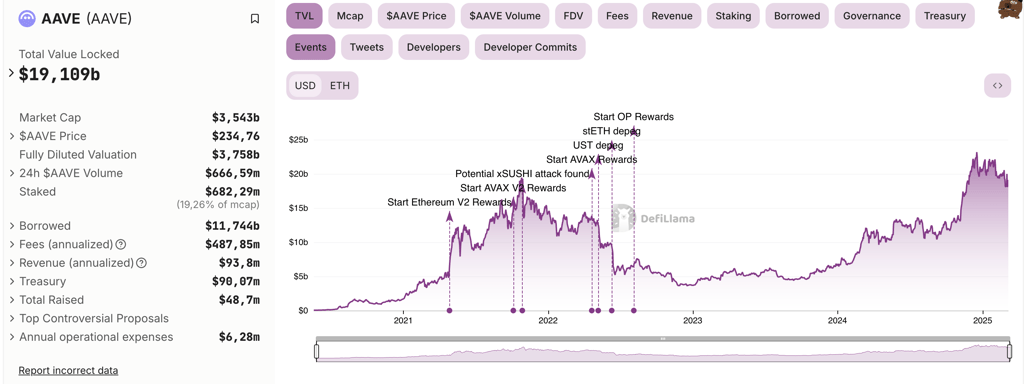Toggle the Events overlay
This screenshot has height=384, width=1024.
pyautogui.click(x=311, y=47)
